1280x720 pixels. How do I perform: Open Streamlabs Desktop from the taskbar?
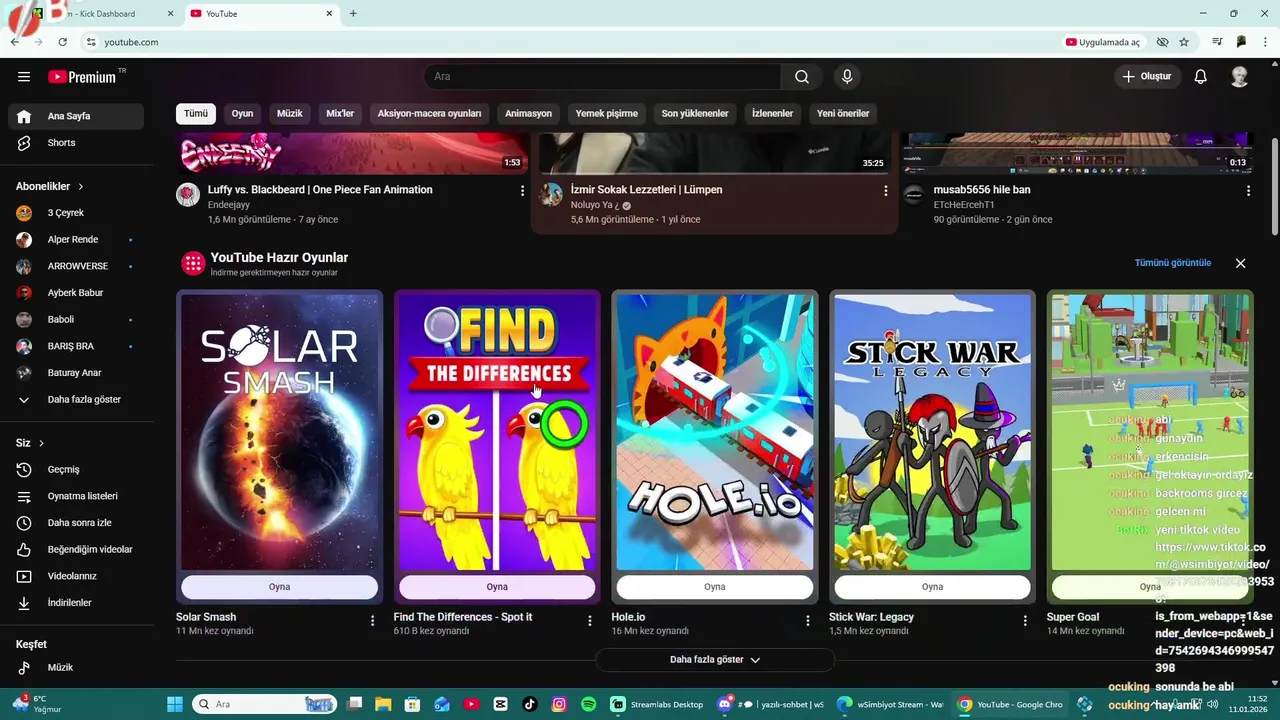point(657,704)
